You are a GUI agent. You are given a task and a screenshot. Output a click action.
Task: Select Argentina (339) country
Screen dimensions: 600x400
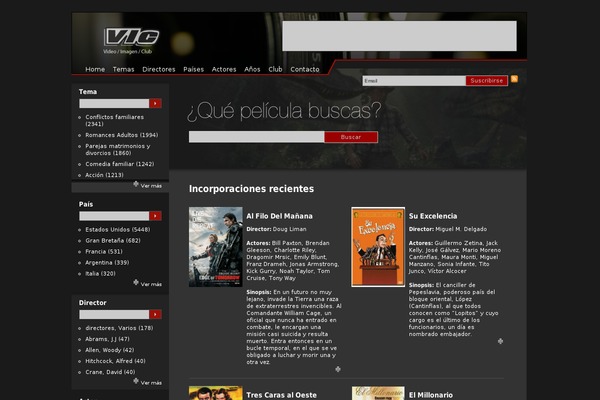[x=107, y=263]
